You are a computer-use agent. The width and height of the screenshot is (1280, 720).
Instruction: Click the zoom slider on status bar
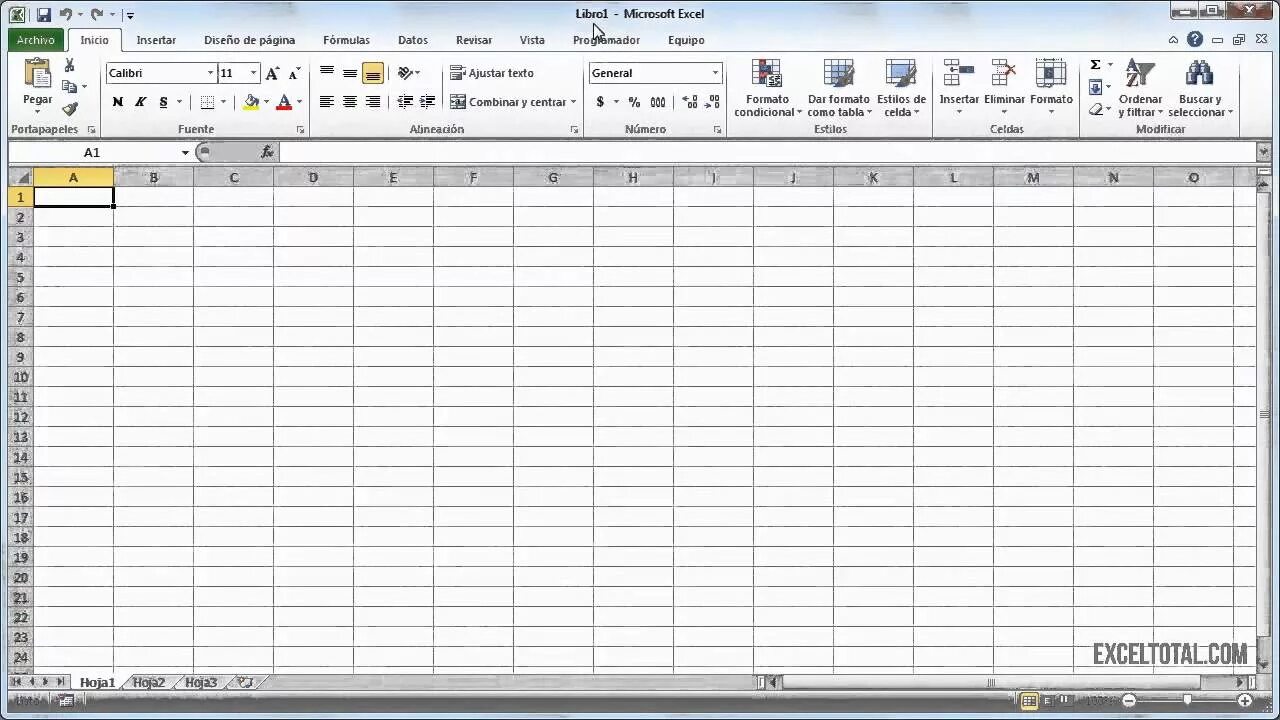(x=1187, y=701)
